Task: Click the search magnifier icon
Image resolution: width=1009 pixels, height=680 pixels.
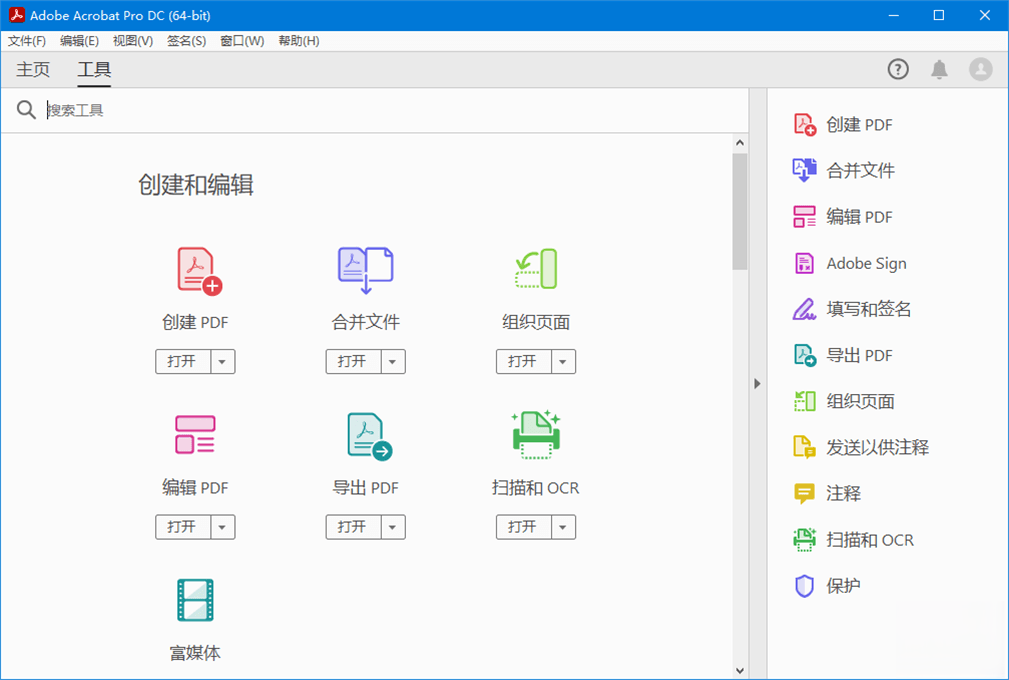Action: pyautogui.click(x=26, y=110)
